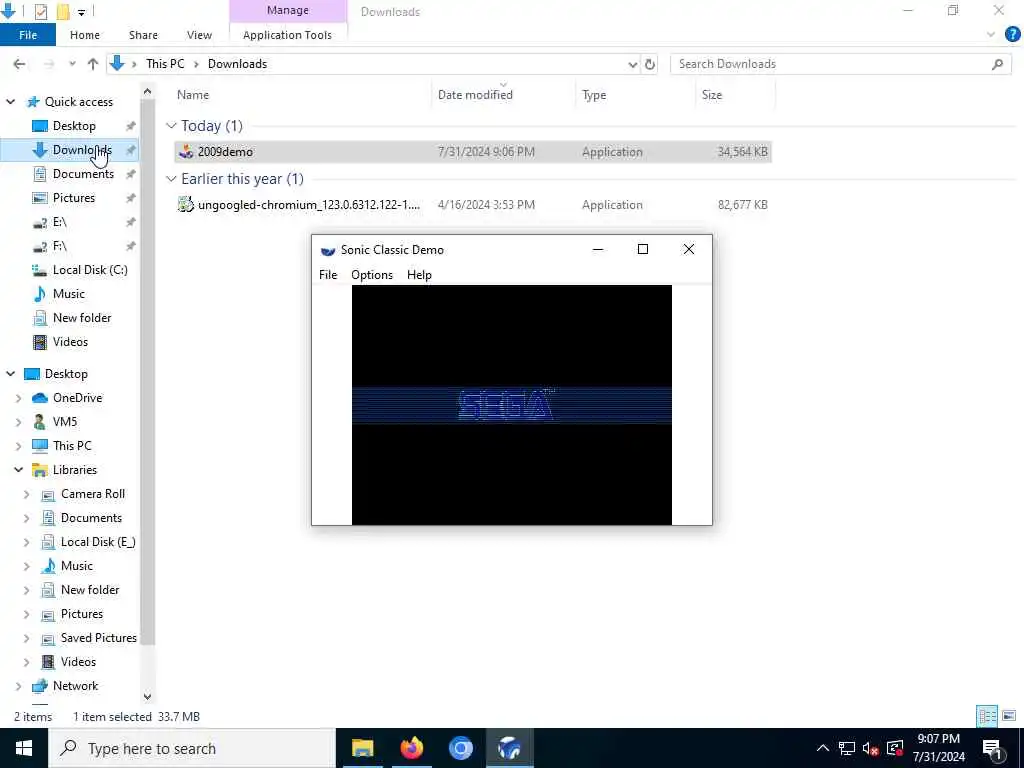Click the New folder quick access toolbar icon
Image resolution: width=1024 pixels, height=768 pixels.
click(x=63, y=11)
